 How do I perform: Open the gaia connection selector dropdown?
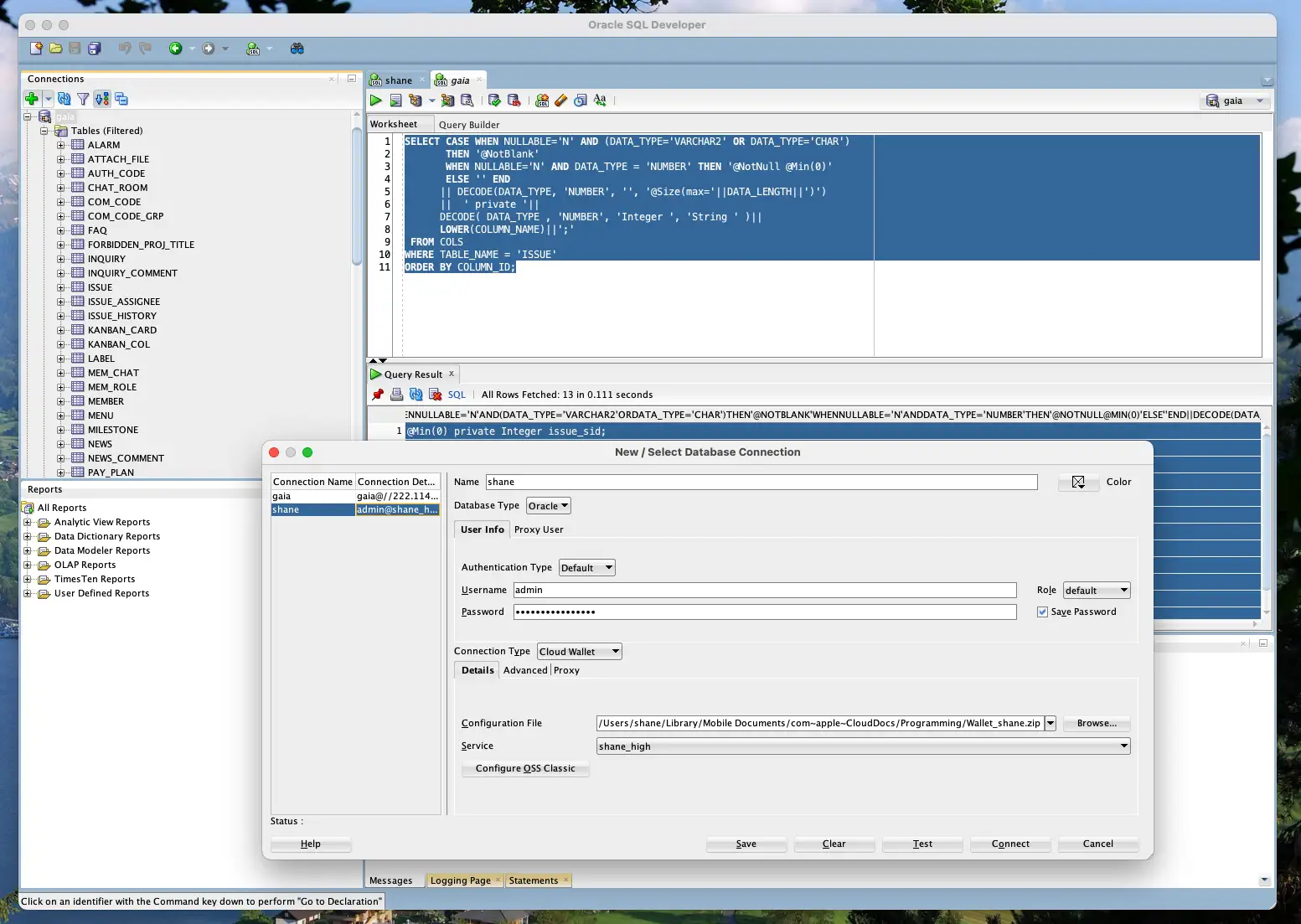point(1236,101)
